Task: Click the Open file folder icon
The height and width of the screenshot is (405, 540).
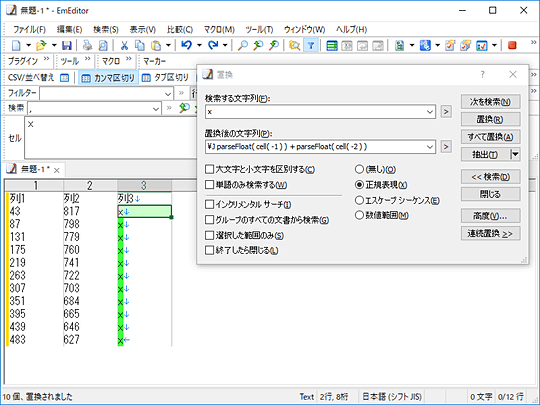Action: coord(41,45)
